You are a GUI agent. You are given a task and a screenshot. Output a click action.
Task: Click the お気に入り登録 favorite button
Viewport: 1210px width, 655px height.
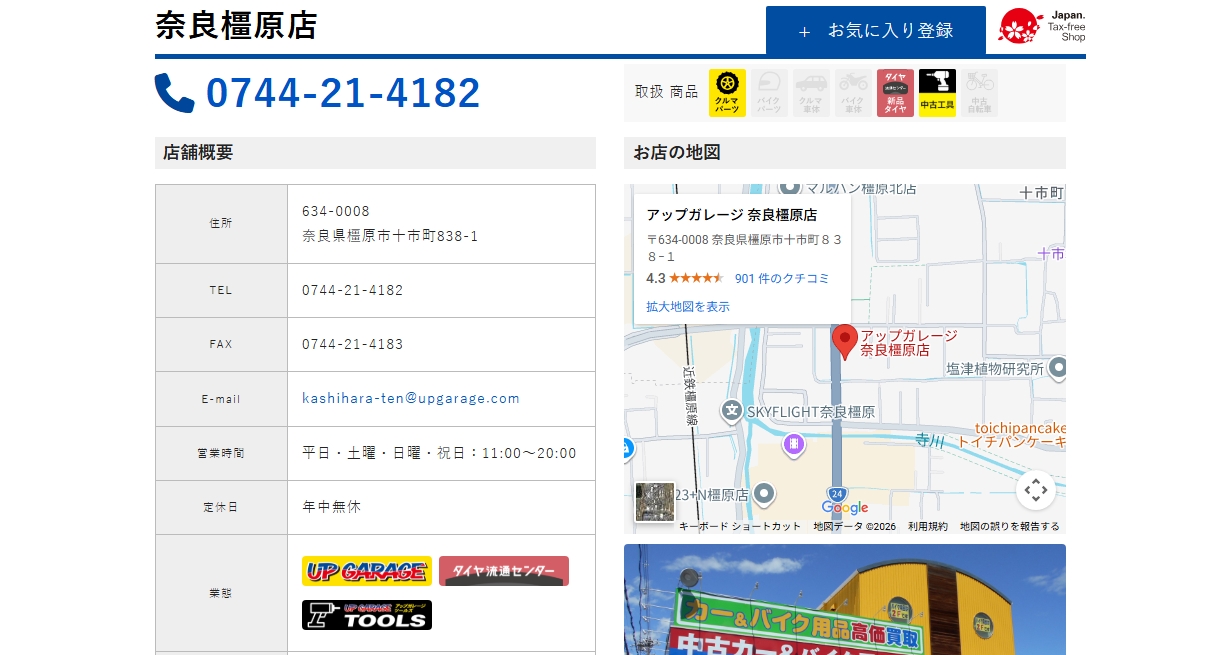click(x=875, y=30)
